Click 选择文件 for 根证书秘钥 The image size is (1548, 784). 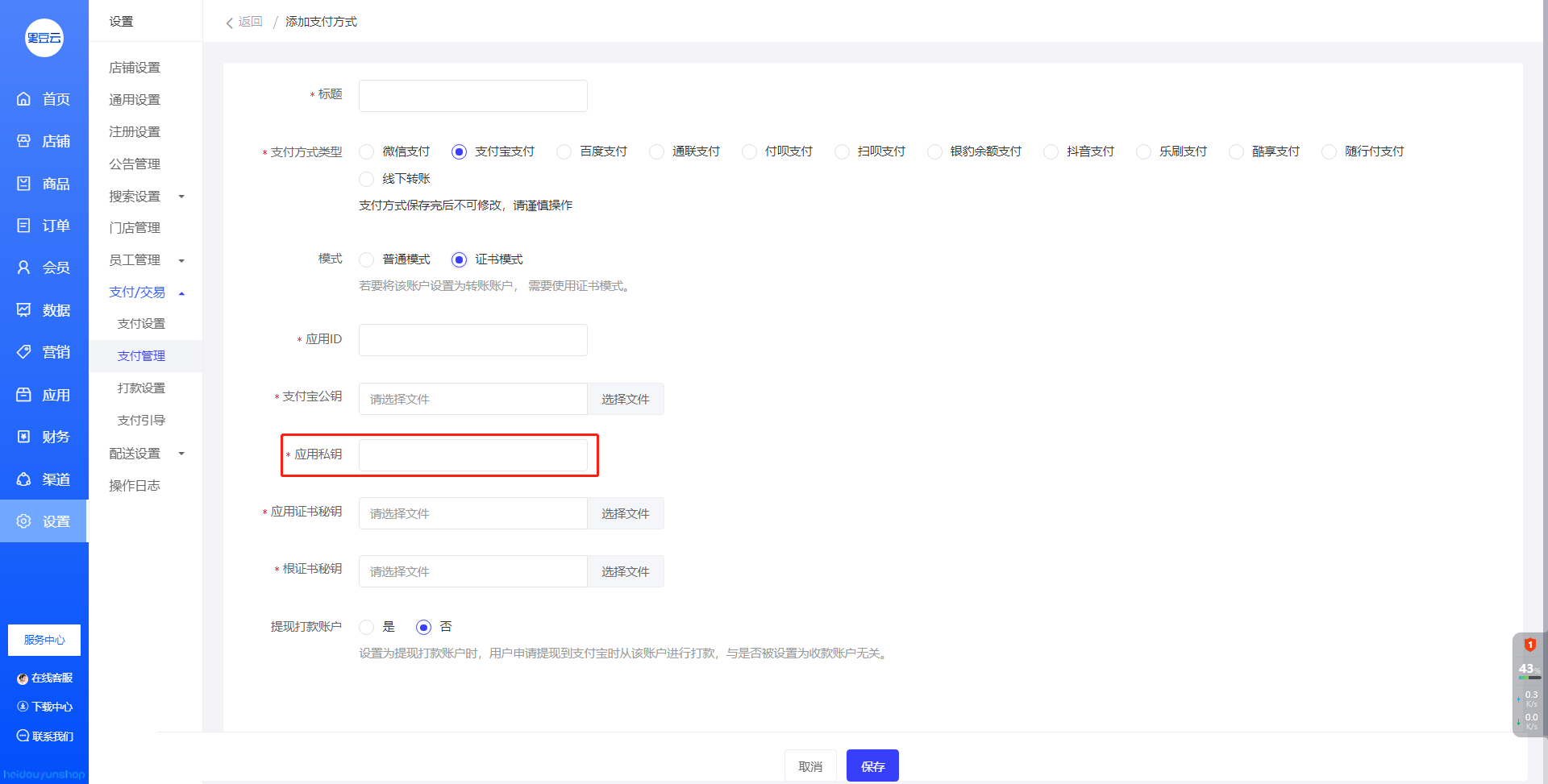626,571
